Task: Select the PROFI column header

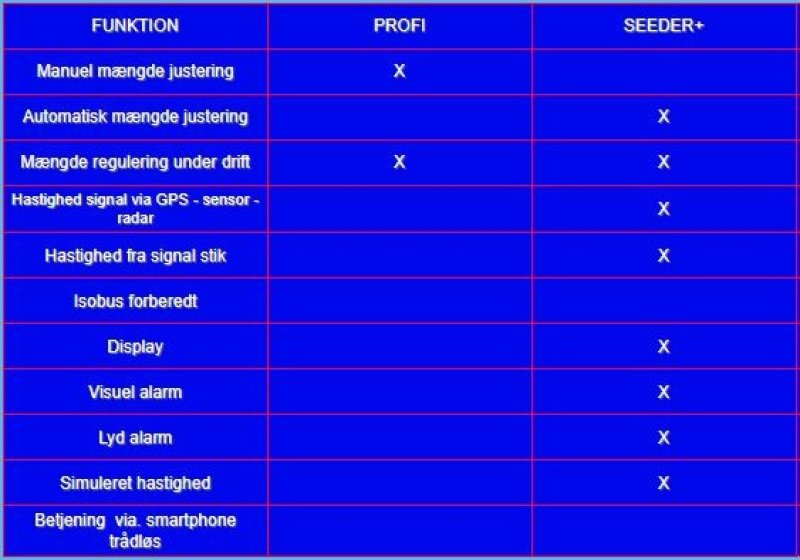Action: (x=399, y=26)
